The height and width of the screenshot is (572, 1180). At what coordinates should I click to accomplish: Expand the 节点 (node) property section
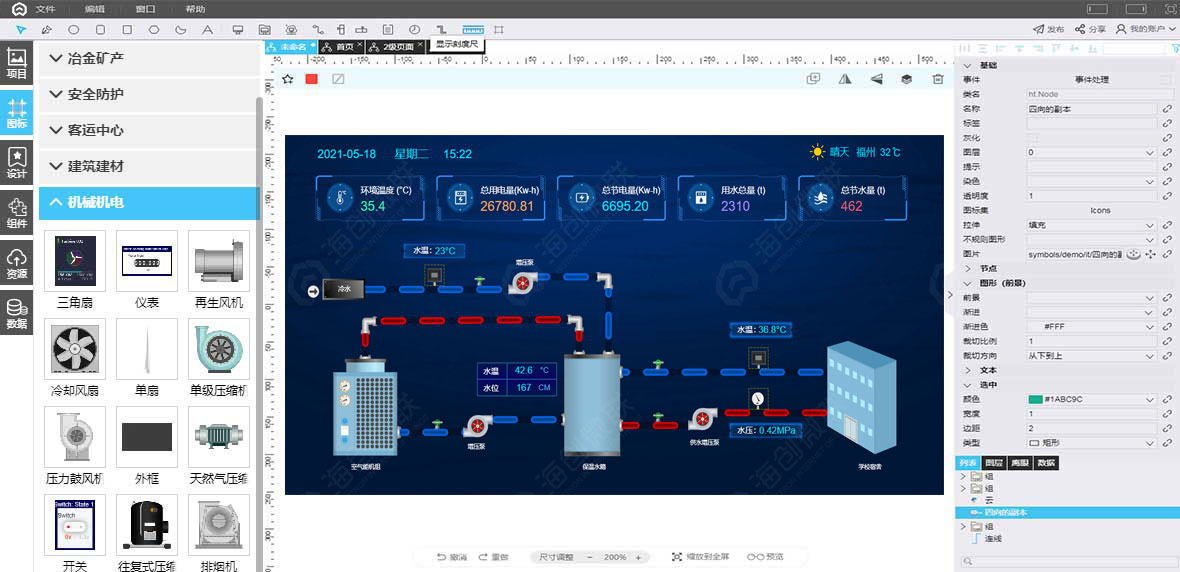[x=968, y=269]
